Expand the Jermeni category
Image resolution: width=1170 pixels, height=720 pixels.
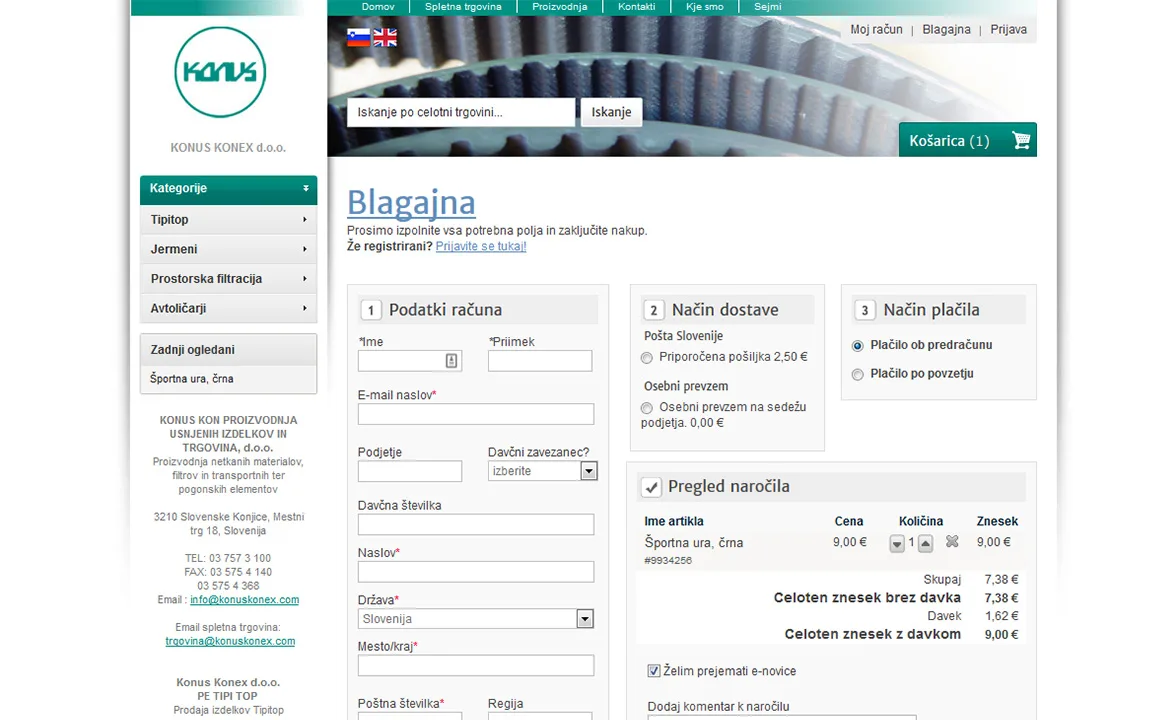pos(228,249)
